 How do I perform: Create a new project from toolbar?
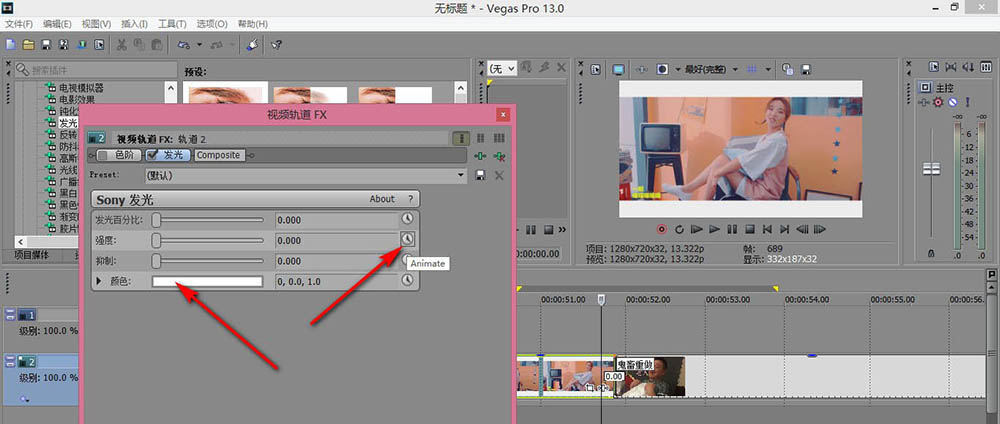11,45
